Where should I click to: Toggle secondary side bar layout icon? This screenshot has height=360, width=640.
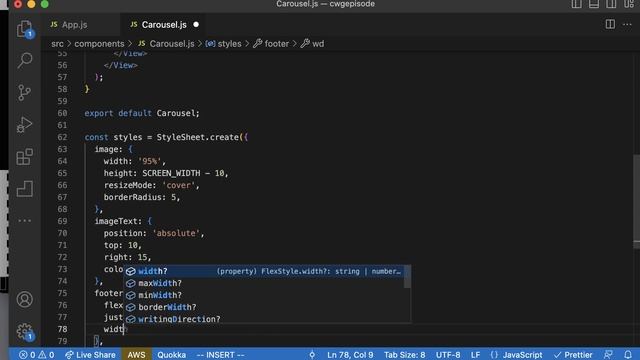[611, 4]
